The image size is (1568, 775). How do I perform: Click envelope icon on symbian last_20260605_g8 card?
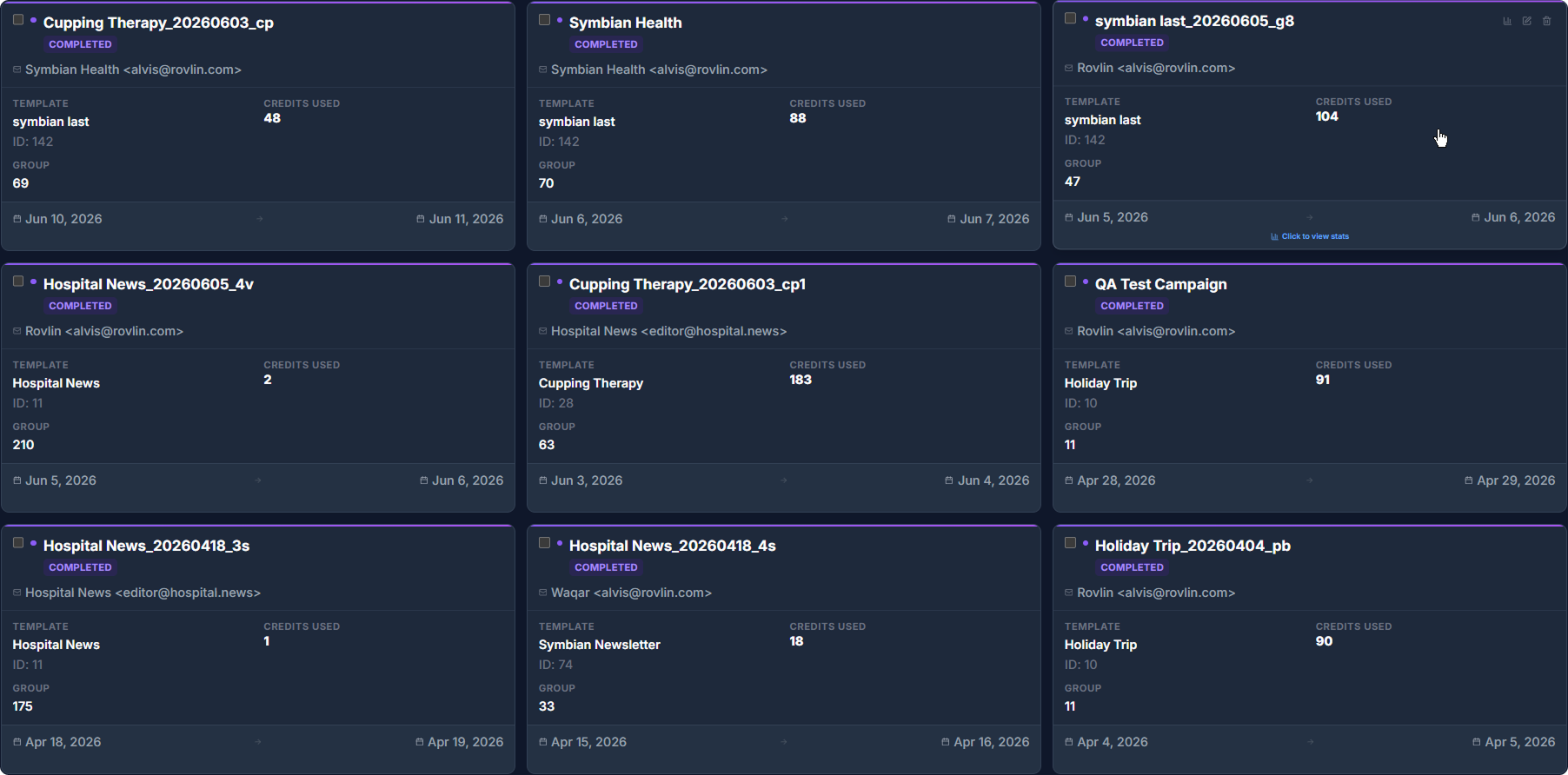[x=1069, y=68]
